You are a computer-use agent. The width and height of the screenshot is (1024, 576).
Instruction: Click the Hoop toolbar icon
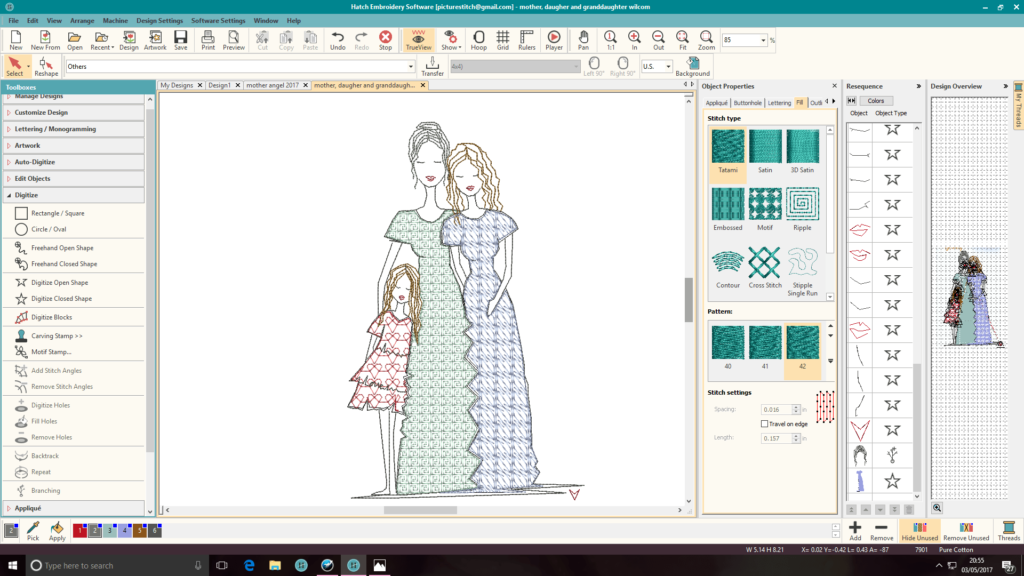pos(479,40)
